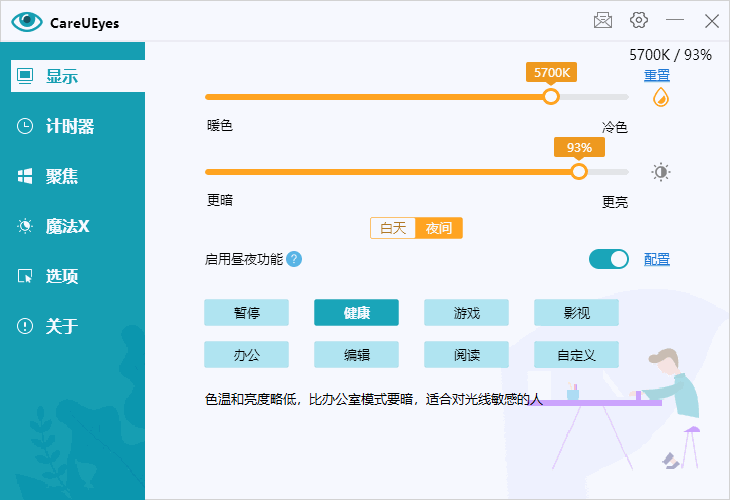
Task: Click the mail feedback icon in title bar
Action: (x=603, y=20)
